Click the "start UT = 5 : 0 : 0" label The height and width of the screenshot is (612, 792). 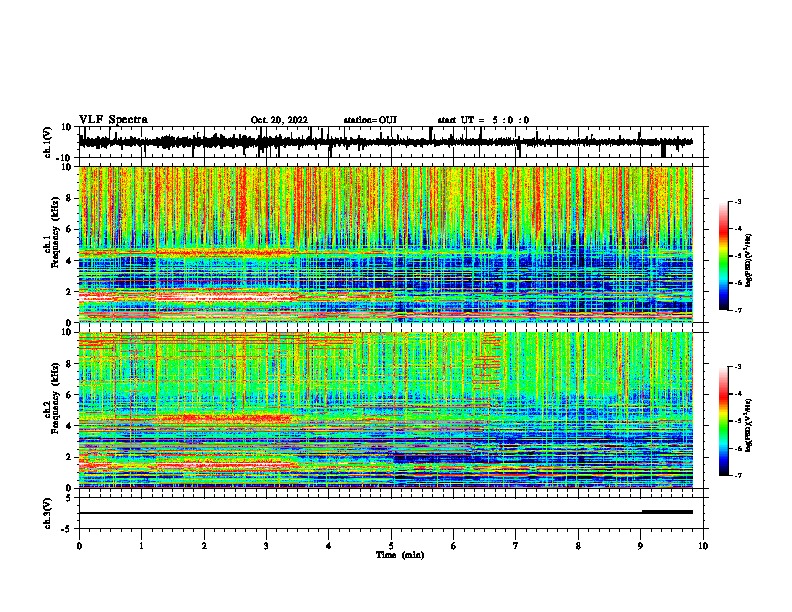pos(483,120)
